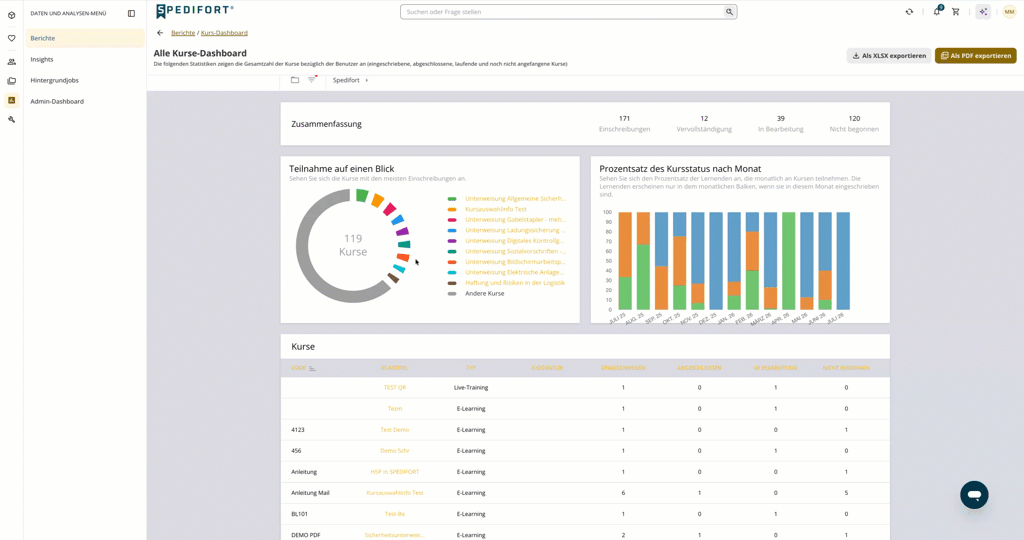Focus the search or question field
This screenshot has width=1024, height=540.
tap(563, 12)
